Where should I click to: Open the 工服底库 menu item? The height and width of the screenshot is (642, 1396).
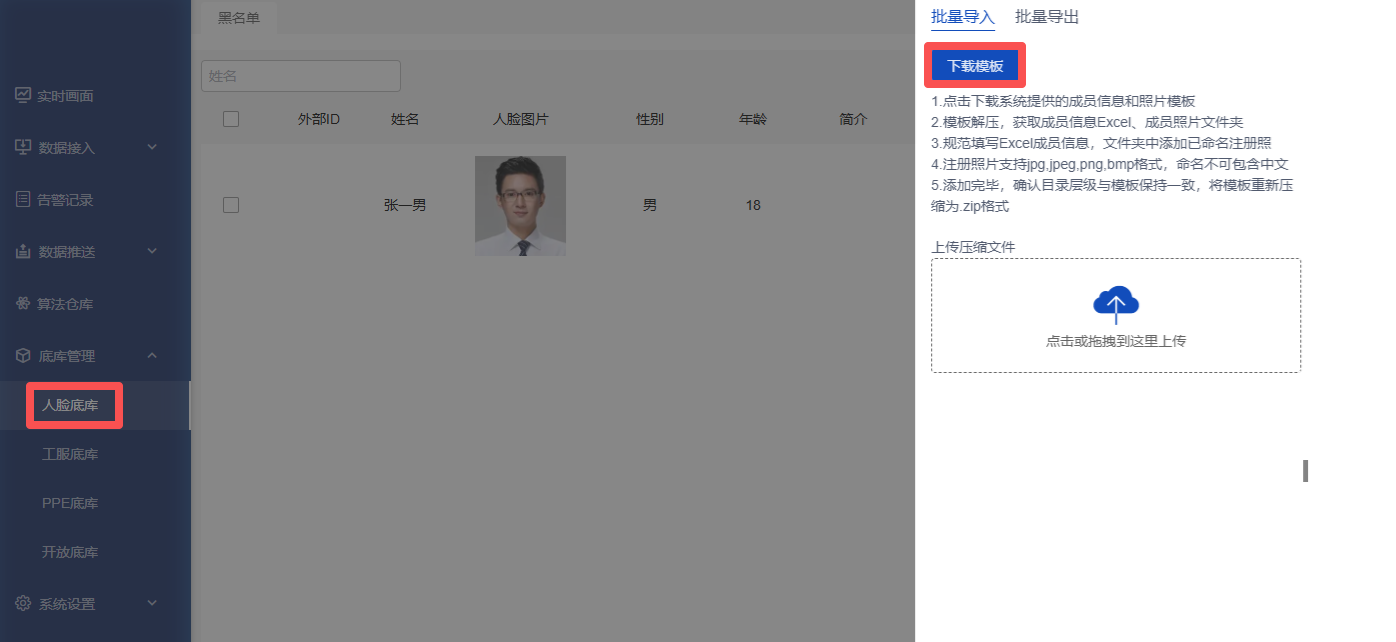[x=70, y=455]
